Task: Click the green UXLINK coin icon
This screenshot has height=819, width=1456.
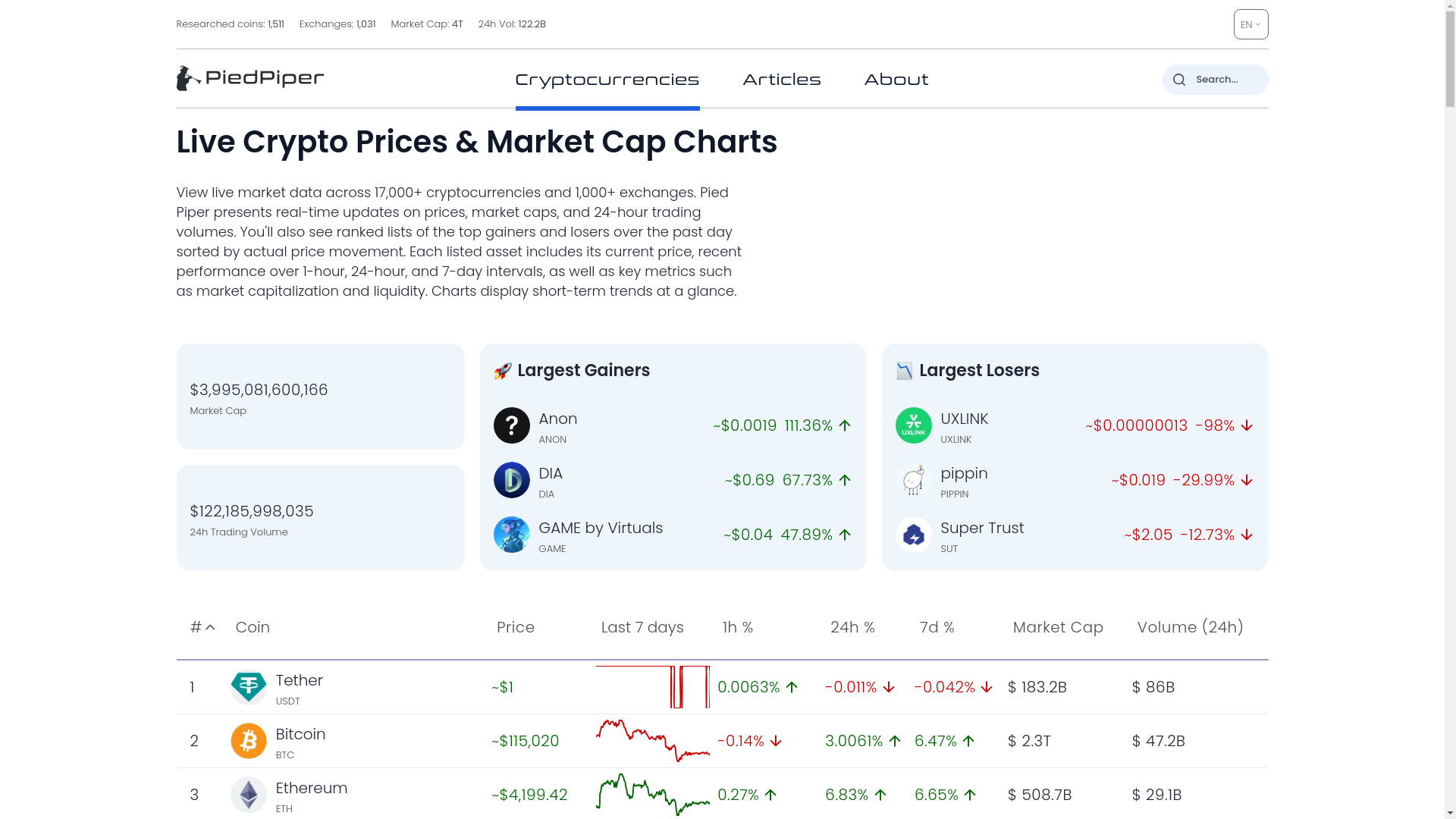Action: coord(914,425)
